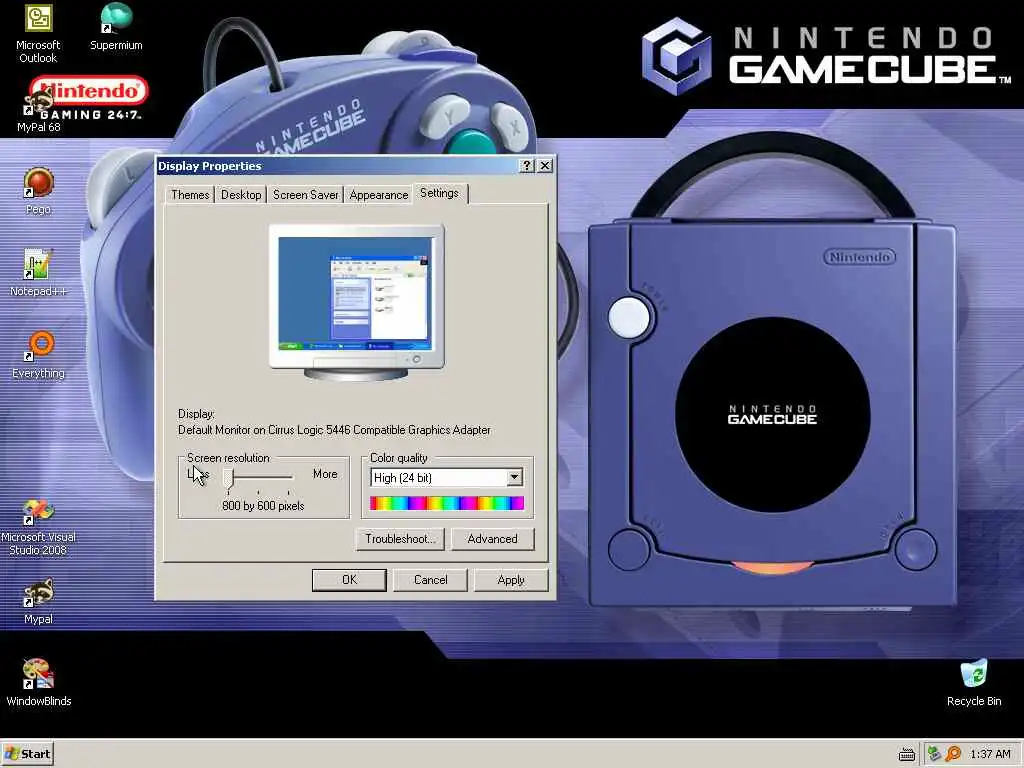Select the Settings tab
This screenshot has width=1024, height=768.
coord(440,193)
